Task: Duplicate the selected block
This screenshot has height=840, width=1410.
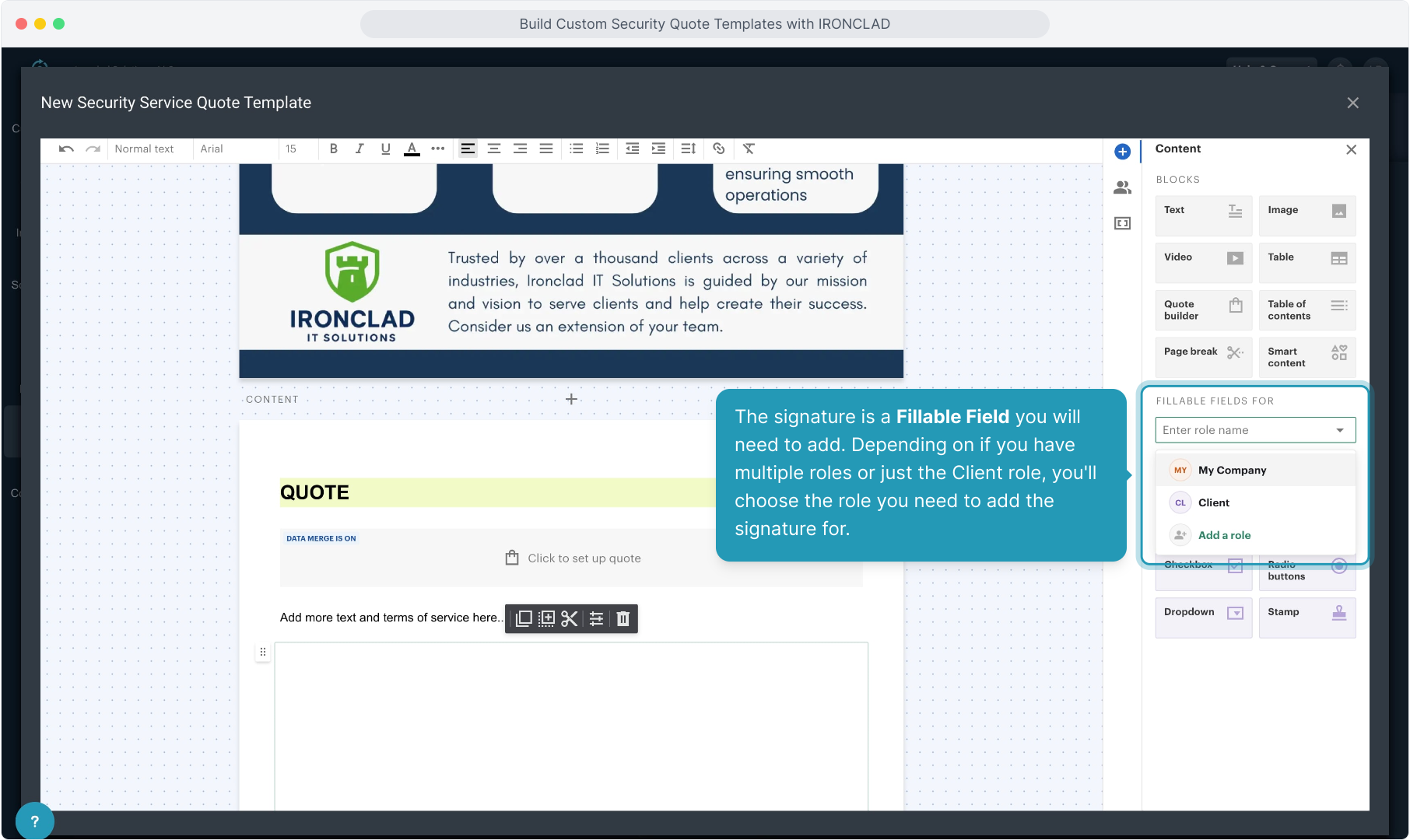Action: click(524, 618)
